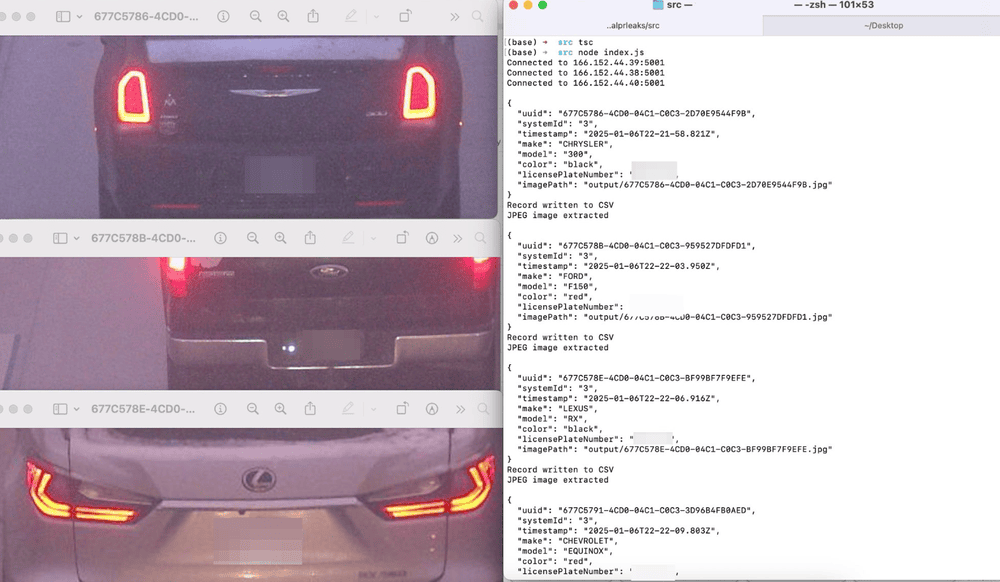Screen dimensions: 1000x582
Task: Click the 677C578E-4CD0 window title
Action: coord(143,409)
